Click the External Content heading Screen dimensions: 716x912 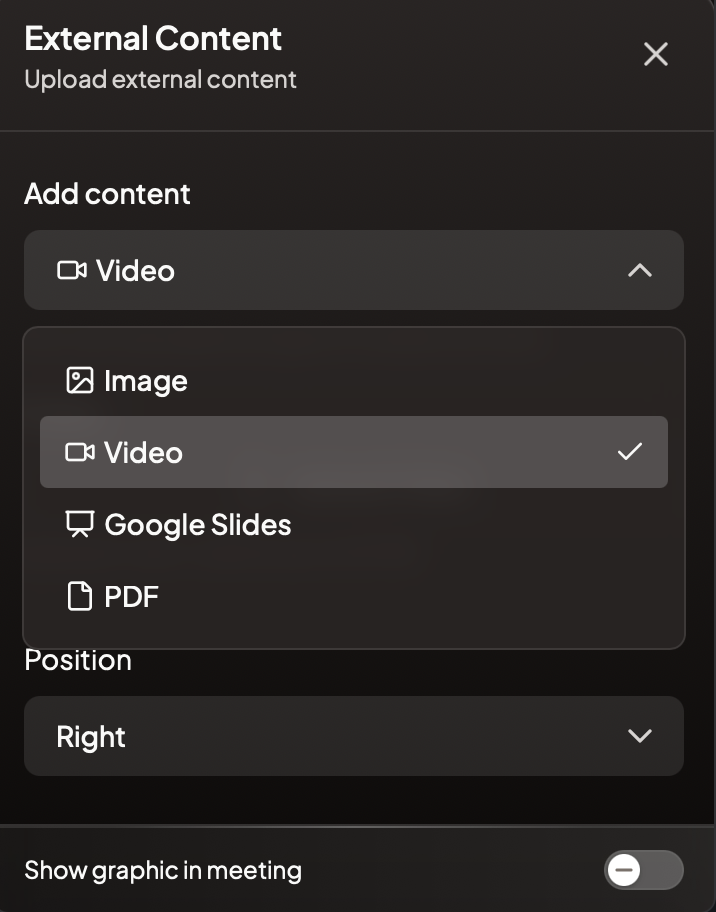pyautogui.click(x=154, y=39)
